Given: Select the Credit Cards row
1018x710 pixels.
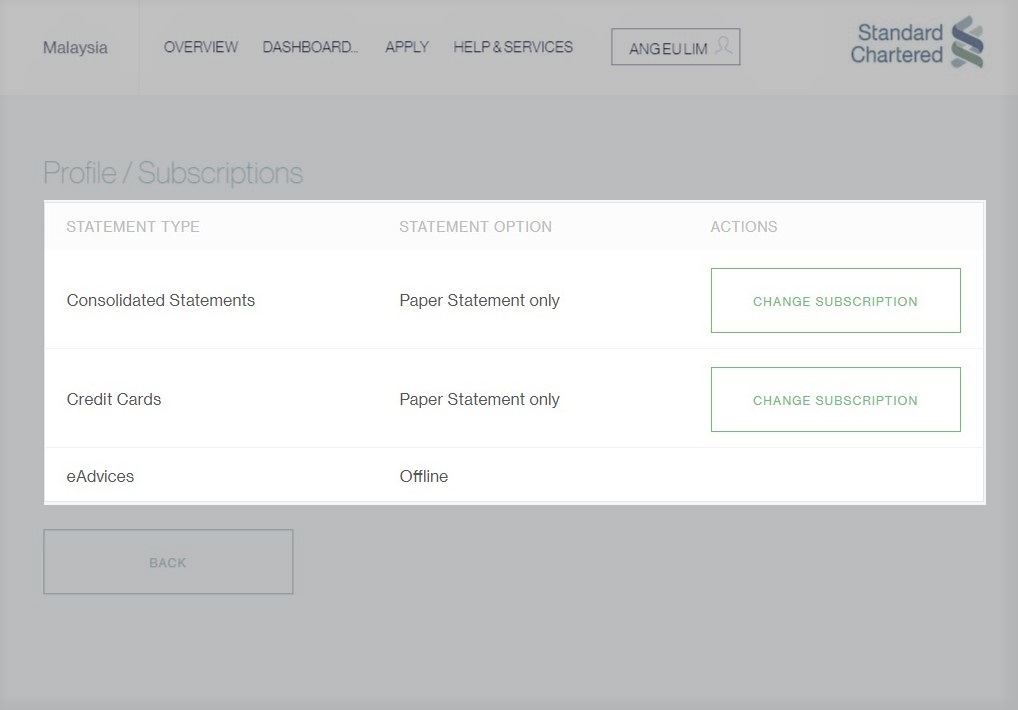Looking at the screenshot, I should click(x=113, y=399).
